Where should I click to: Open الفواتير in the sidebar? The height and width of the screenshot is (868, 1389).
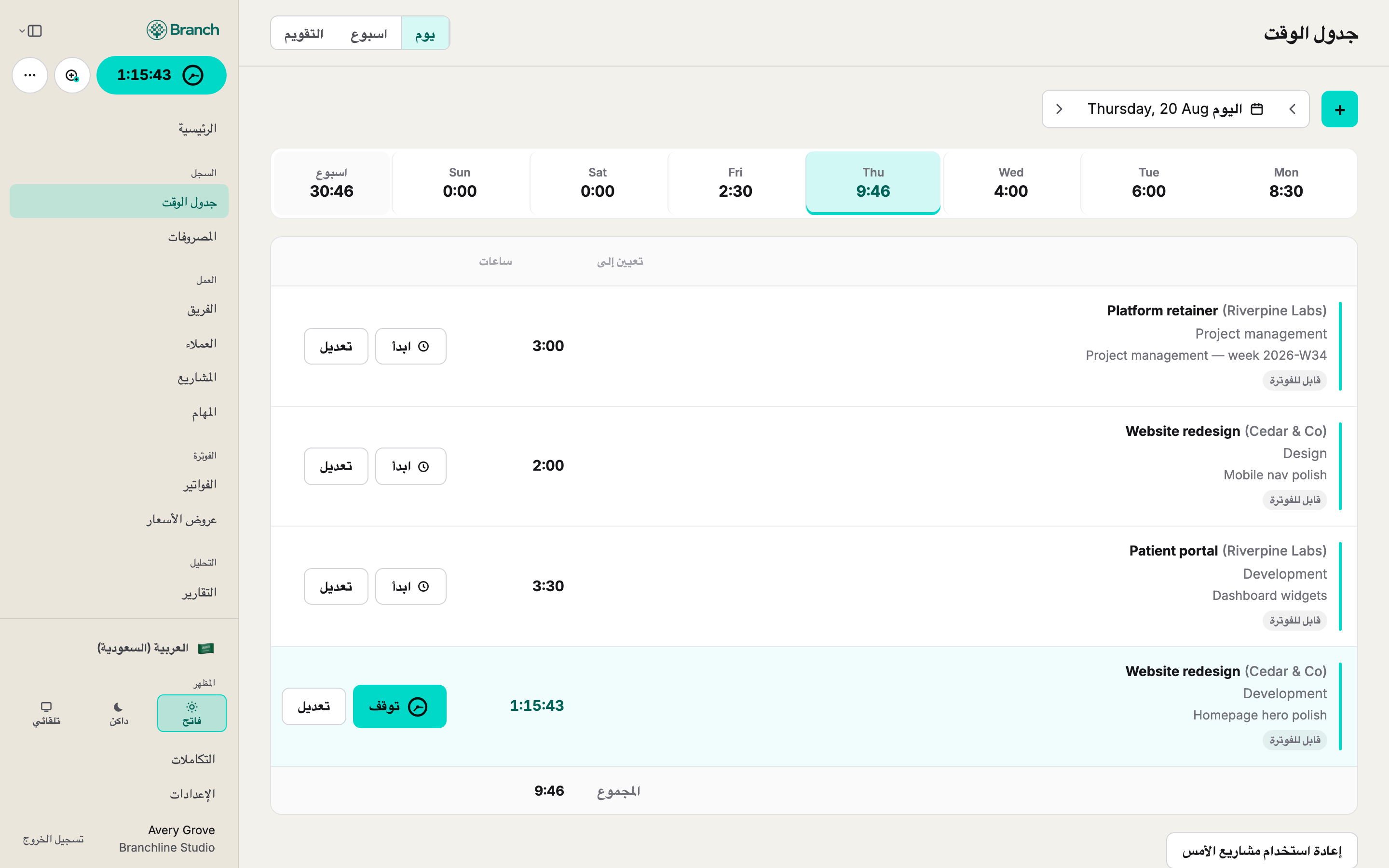pyautogui.click(x=120, y=485)
